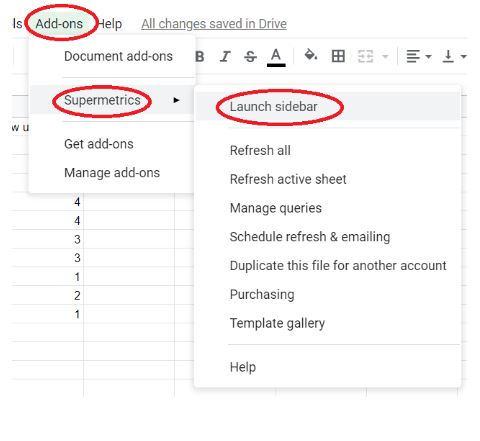Apply strikethrough formatting
480x441 pixels.
point(250,56)
